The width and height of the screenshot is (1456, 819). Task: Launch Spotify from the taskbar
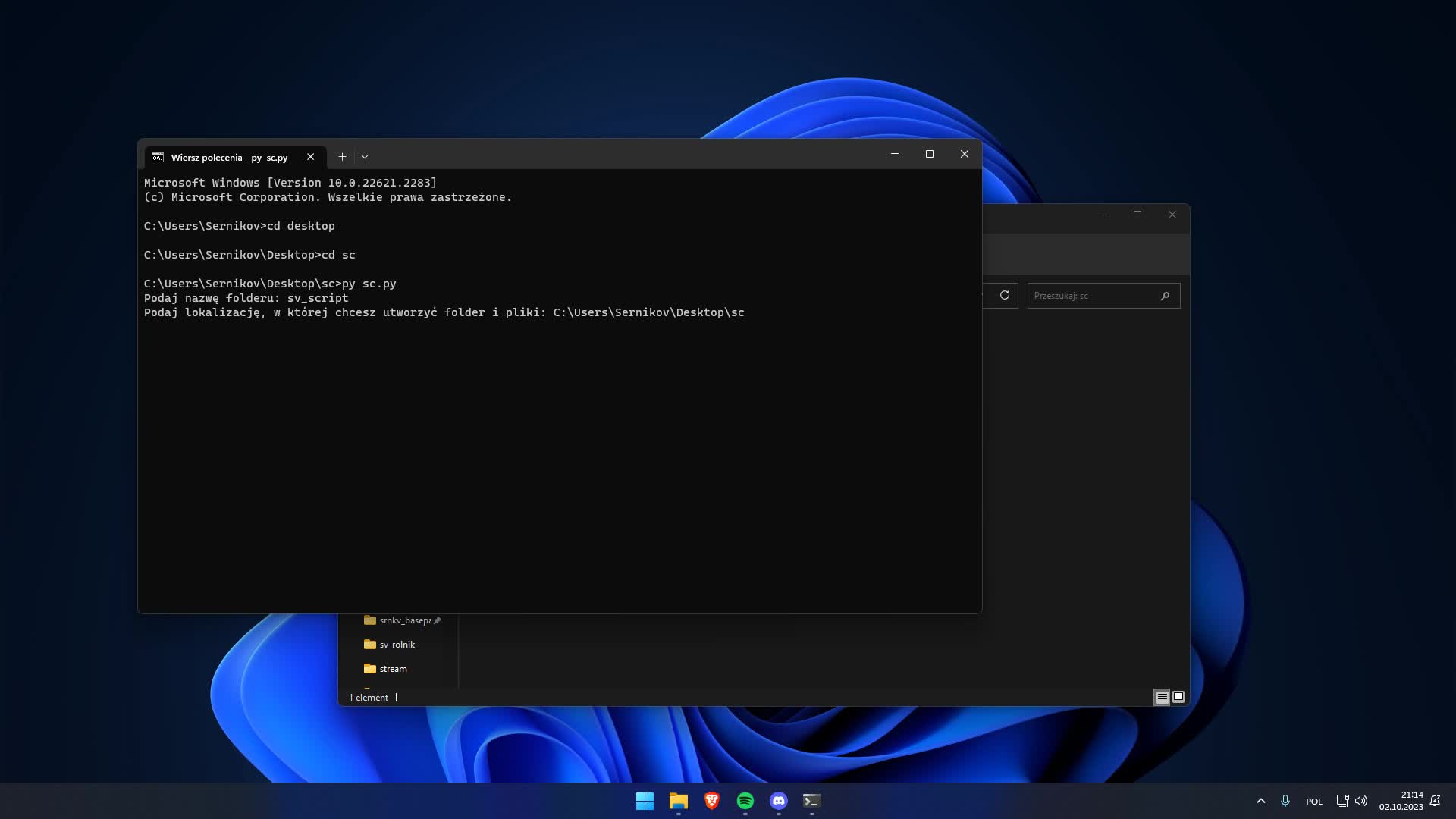coord(745,801)
